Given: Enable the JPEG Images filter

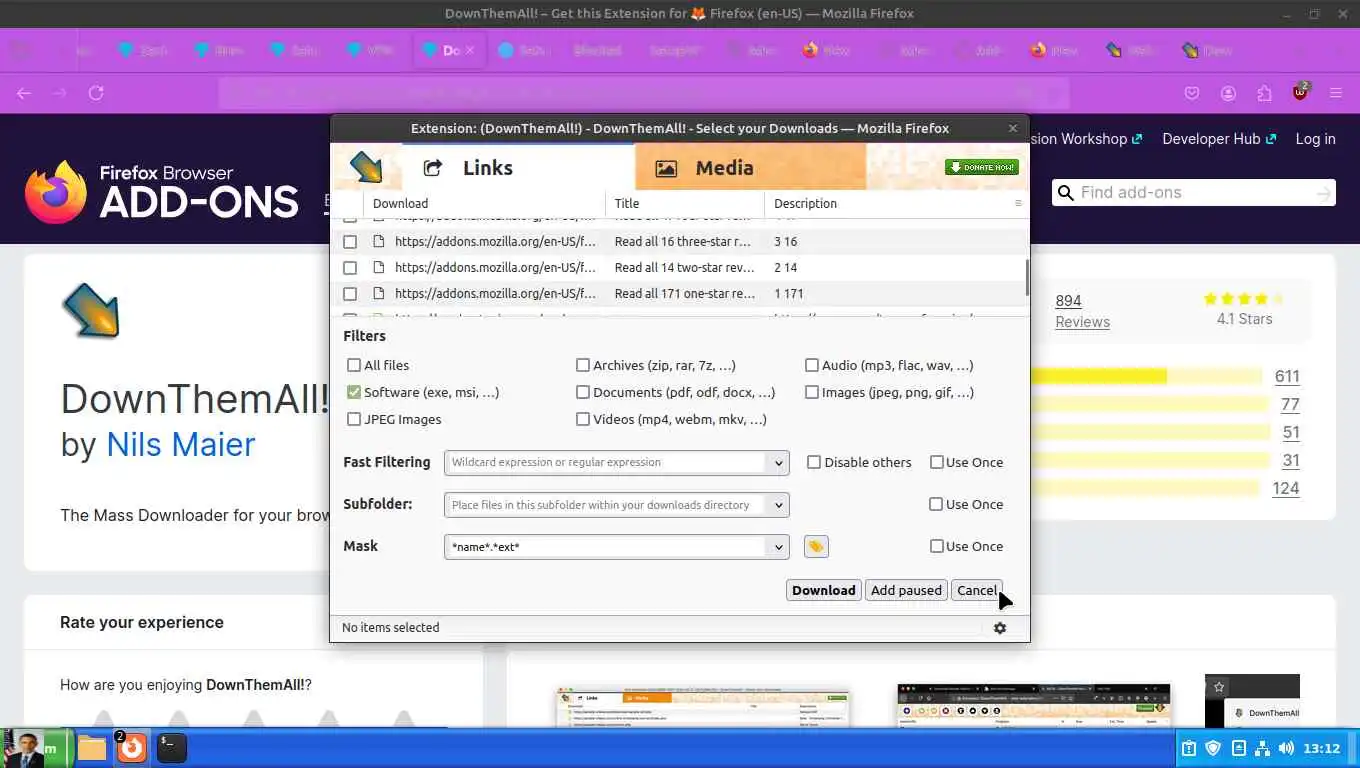Looking at the screenshot, I should click(x=354, y=419).
